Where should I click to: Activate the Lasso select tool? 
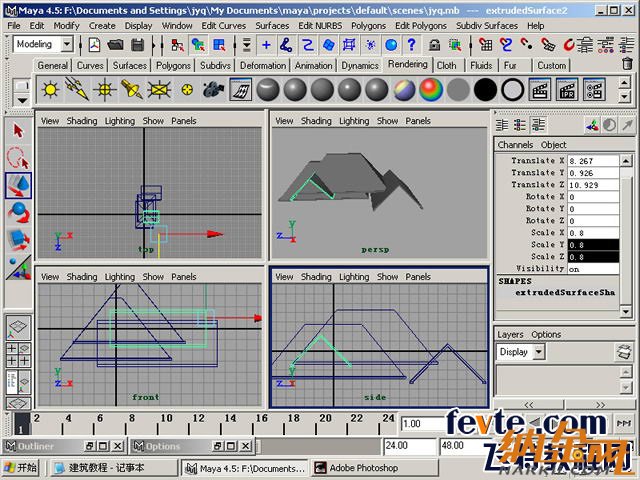18,158
